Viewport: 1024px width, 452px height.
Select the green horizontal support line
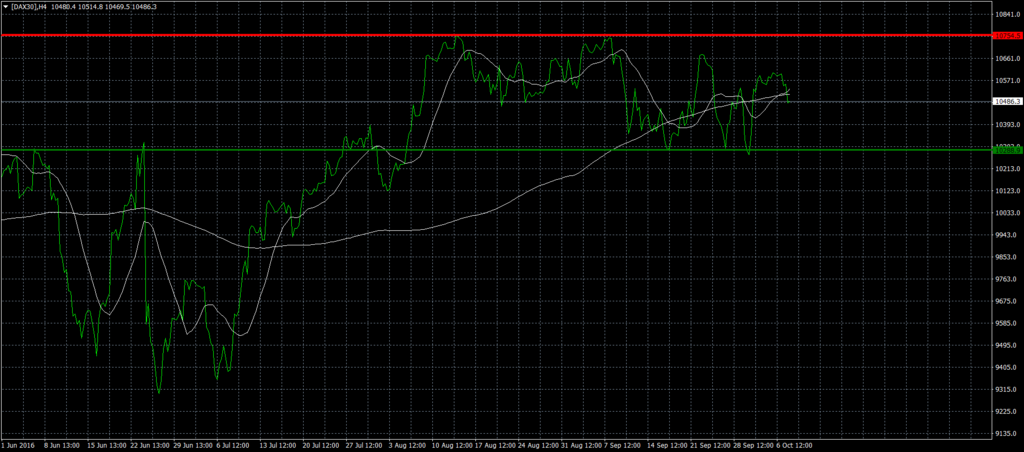pyautogui.click(x=500, y=149)
